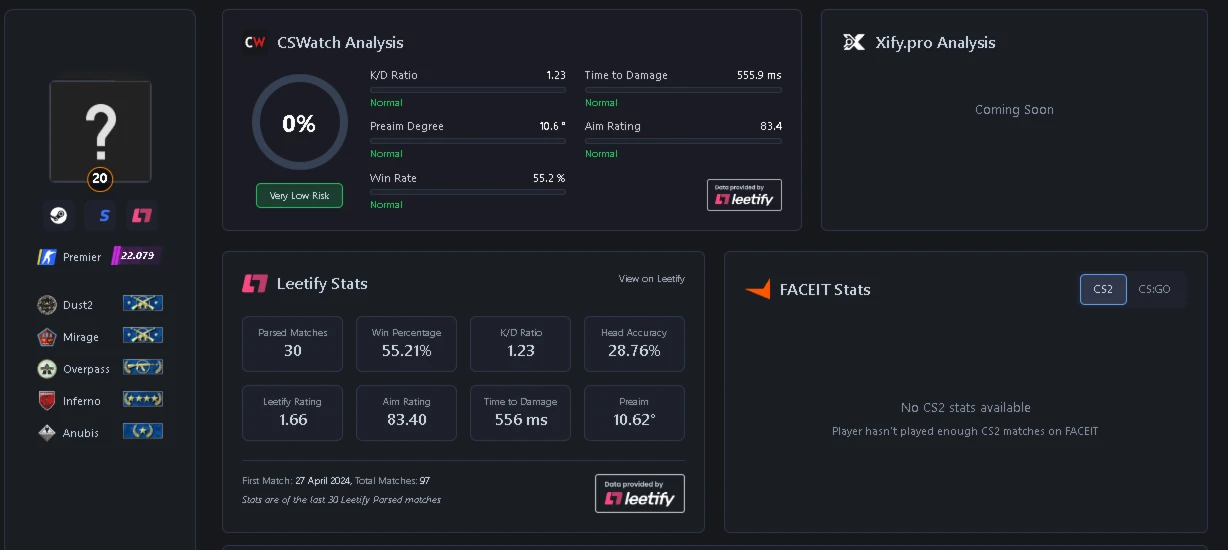Click the FACEIT Stats logo icon
Image resolution: width=1228 pixels, height=550 pixels.
[x=757, y=290]
